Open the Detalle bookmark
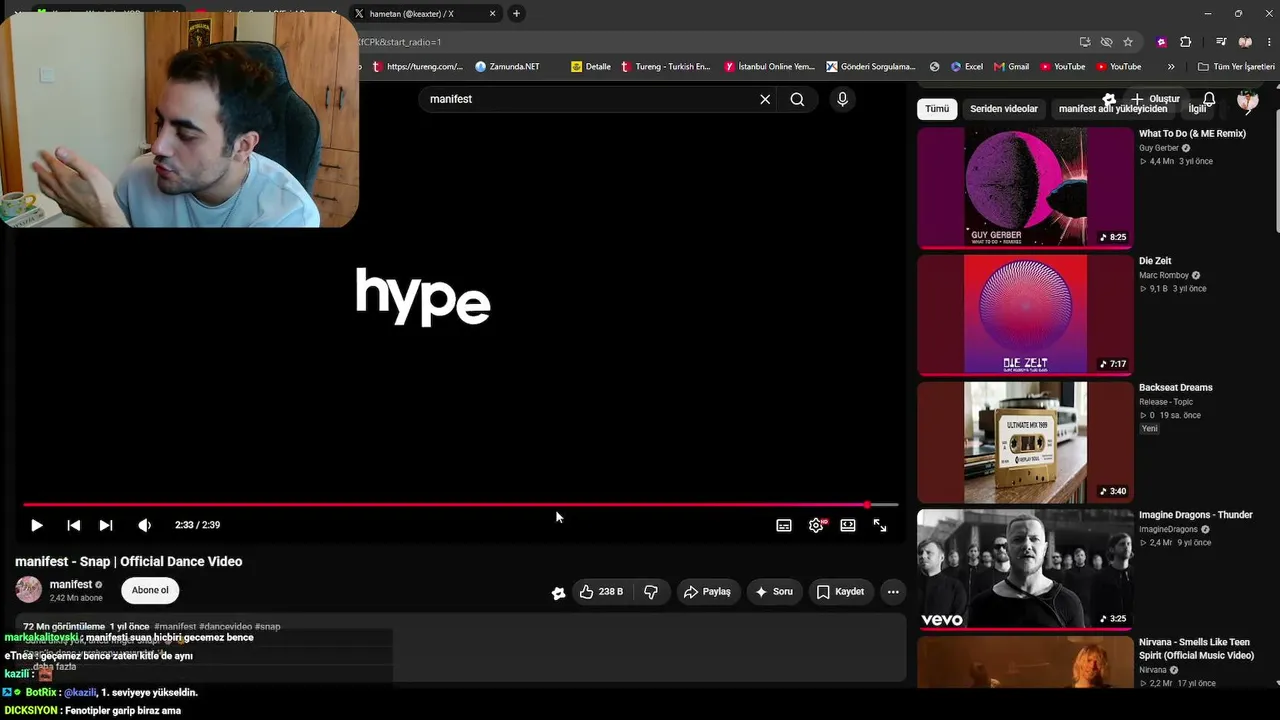 click(591, 67)
